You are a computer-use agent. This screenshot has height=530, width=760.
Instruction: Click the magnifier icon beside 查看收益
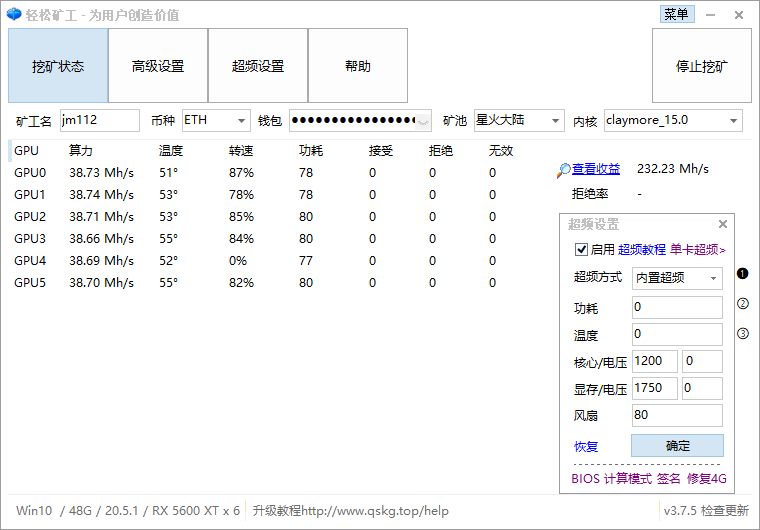(x=564, y=170)
